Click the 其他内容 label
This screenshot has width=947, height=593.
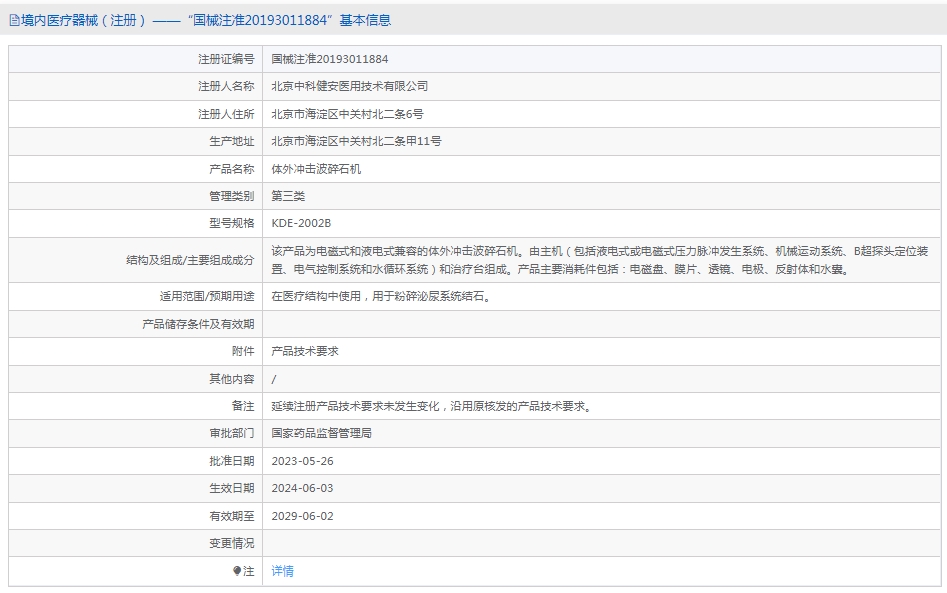[232, 379]
